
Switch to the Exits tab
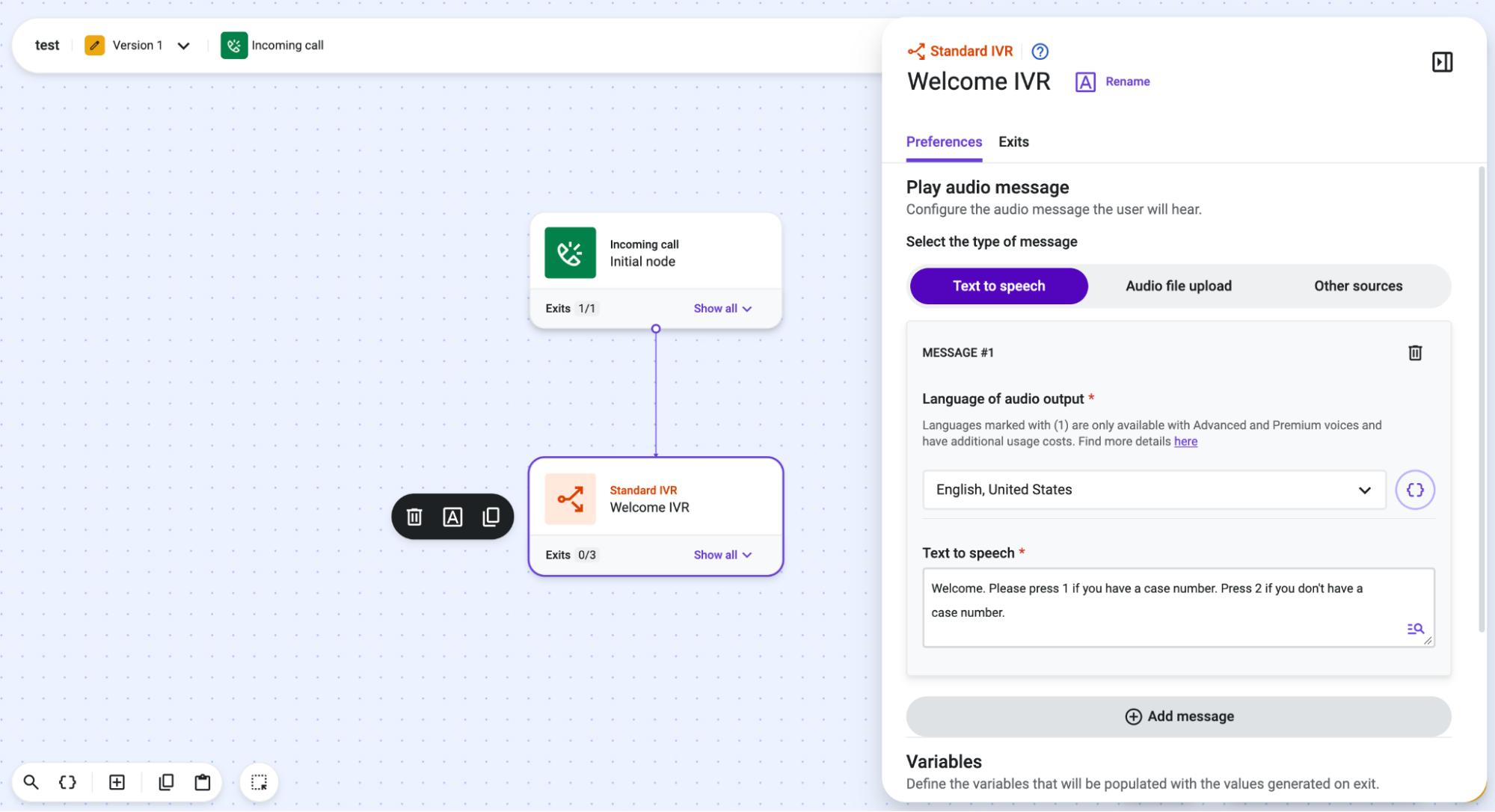pos(1013,142)
